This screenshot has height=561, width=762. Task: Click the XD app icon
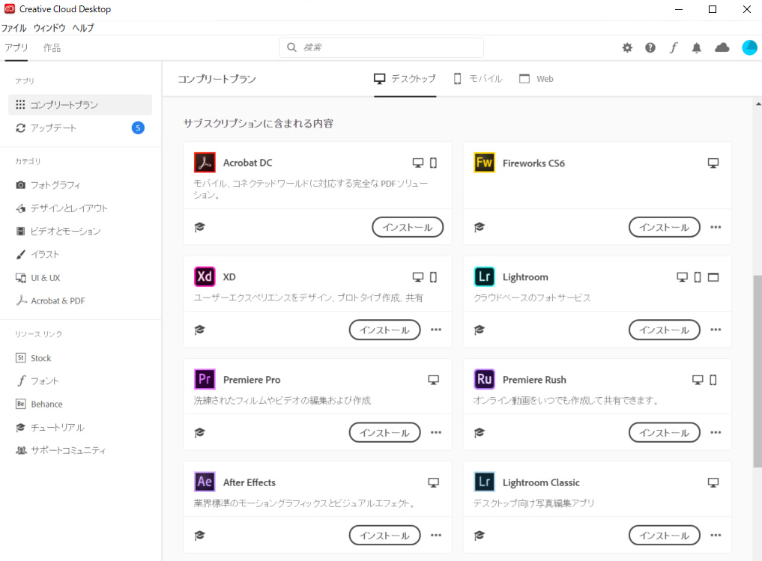205,277
